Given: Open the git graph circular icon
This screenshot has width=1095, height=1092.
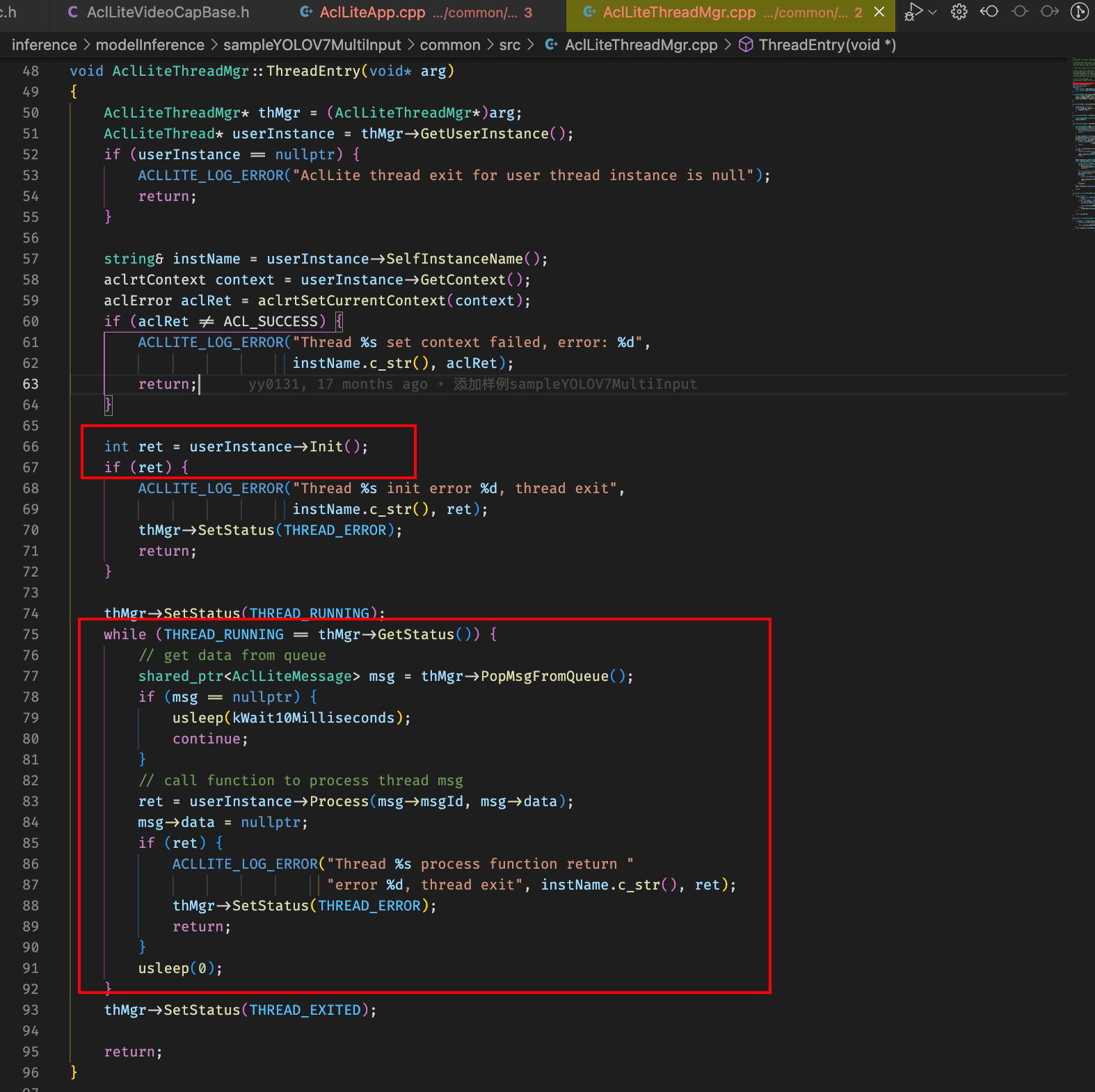Looking at the screenshot, I should tap(1080, 12).
